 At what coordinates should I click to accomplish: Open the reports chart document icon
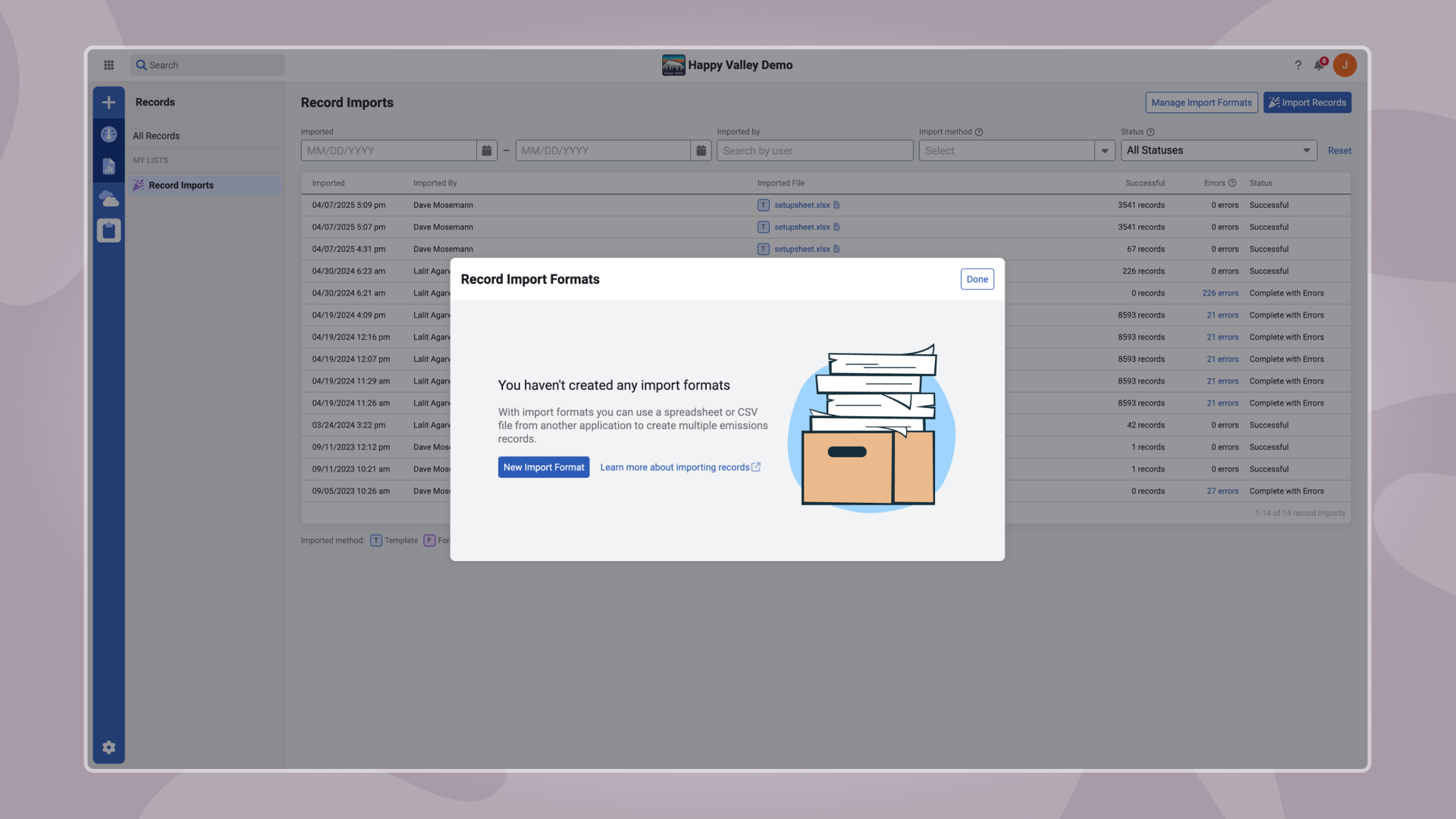pos(108,166)
